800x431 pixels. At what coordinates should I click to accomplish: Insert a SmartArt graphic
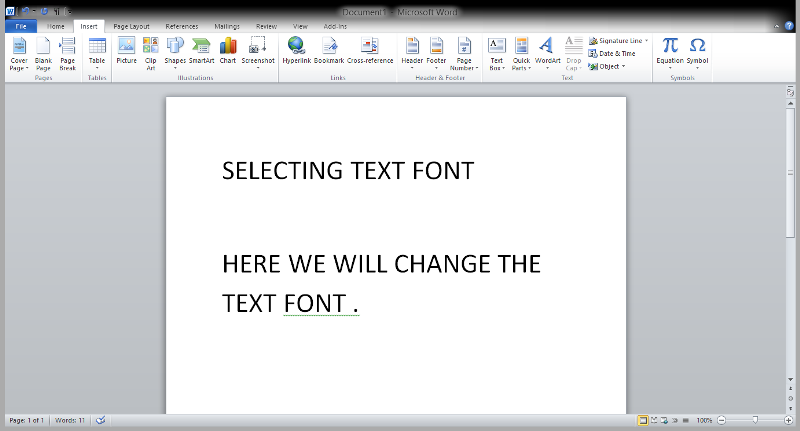click(202, 51)
